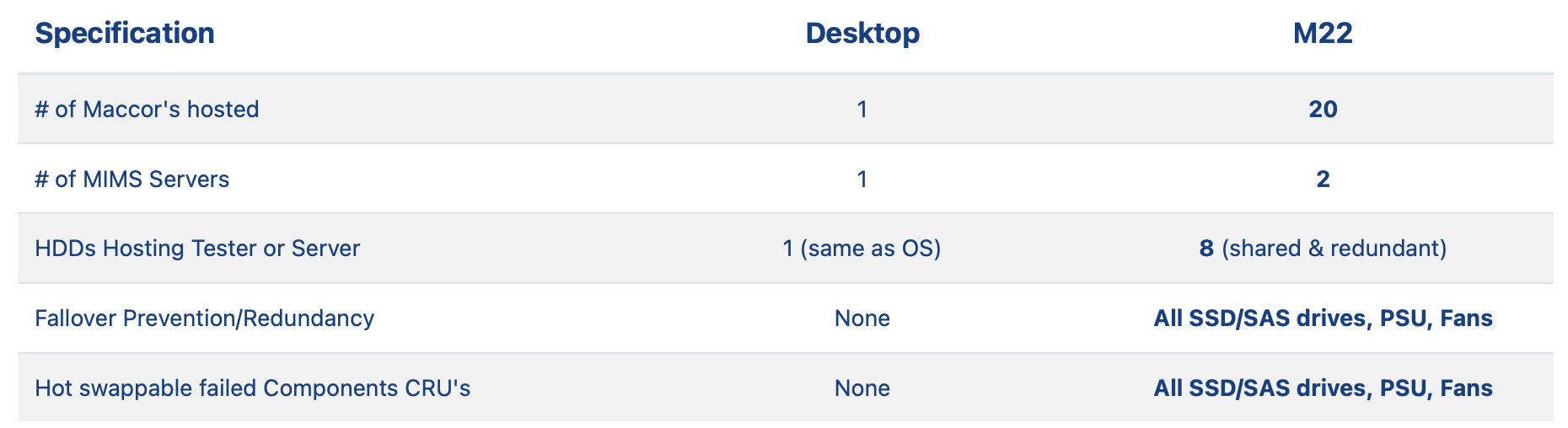This screenshot has width=1568, height=428.
Task: Select the '# of MIMS Servers' row label
Action: point(132,179)
